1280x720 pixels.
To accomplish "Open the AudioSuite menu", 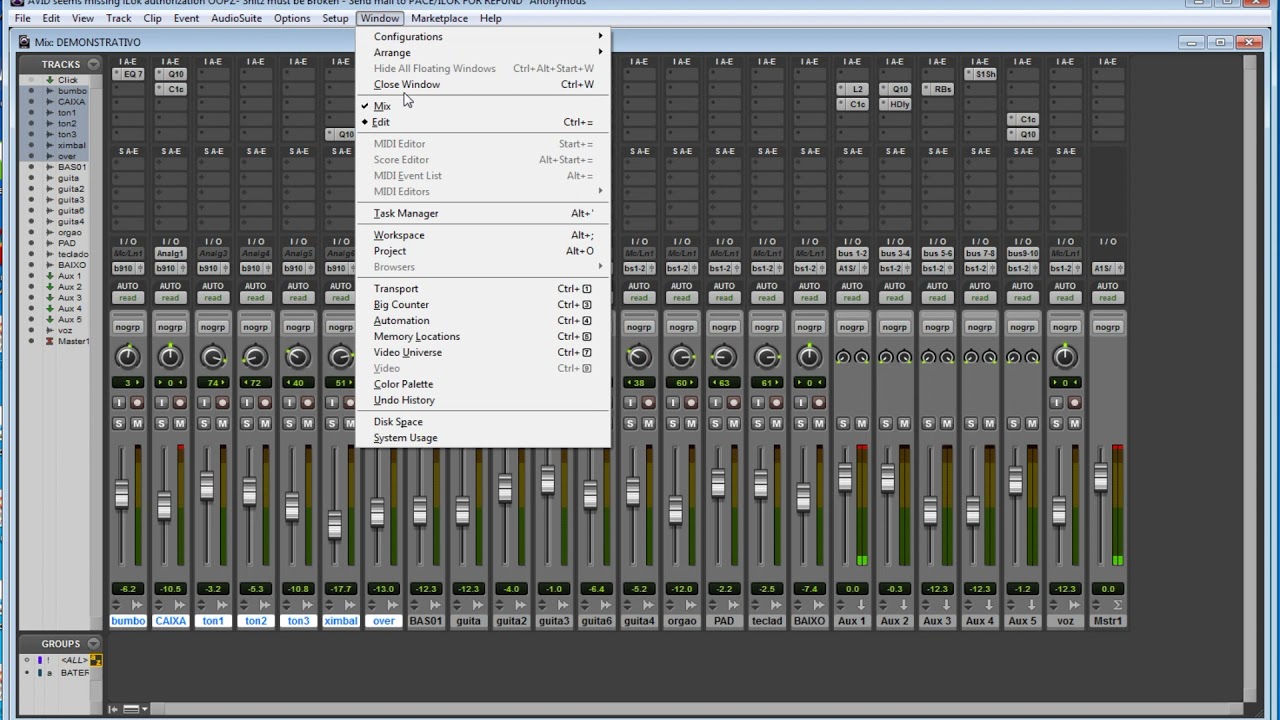I will [237, 18].
